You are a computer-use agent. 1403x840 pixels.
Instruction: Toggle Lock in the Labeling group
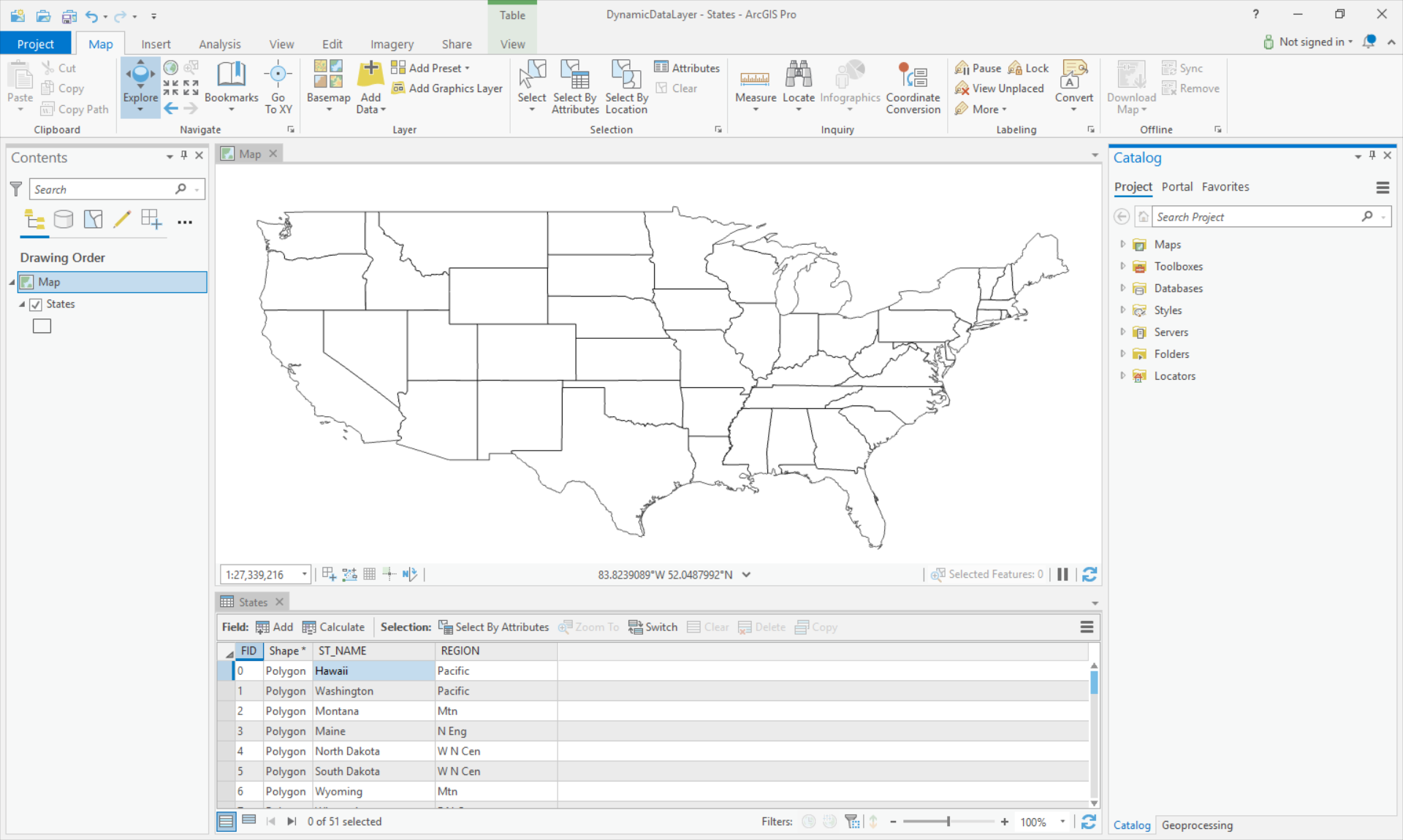1028,67
